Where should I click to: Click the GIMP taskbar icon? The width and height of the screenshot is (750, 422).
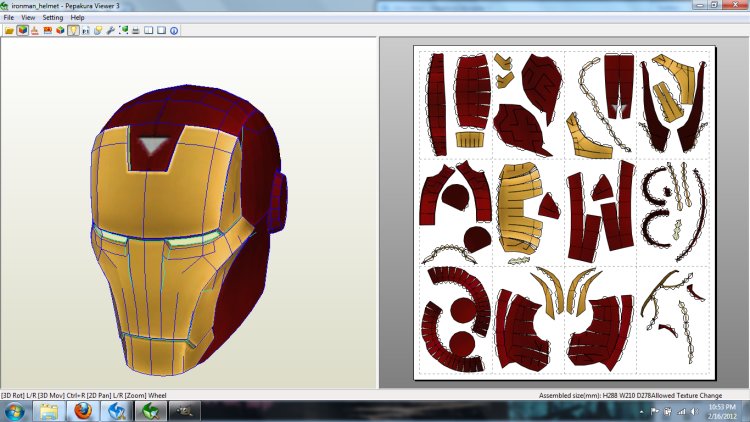pos(184,411)
